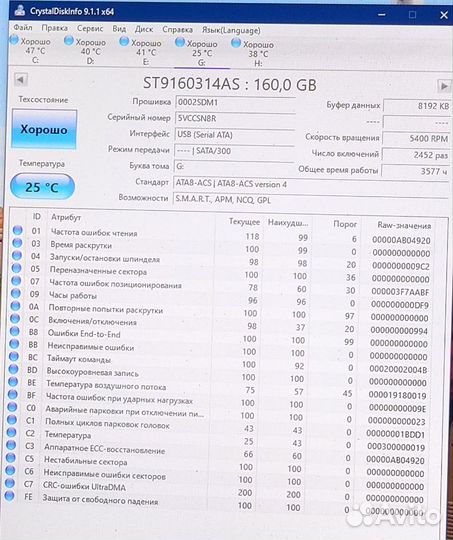Screen dimensions: 453x540
Task: Click the rotation speed field 5400 RPM
Action: pyautogui.click(x=416, y=138)
